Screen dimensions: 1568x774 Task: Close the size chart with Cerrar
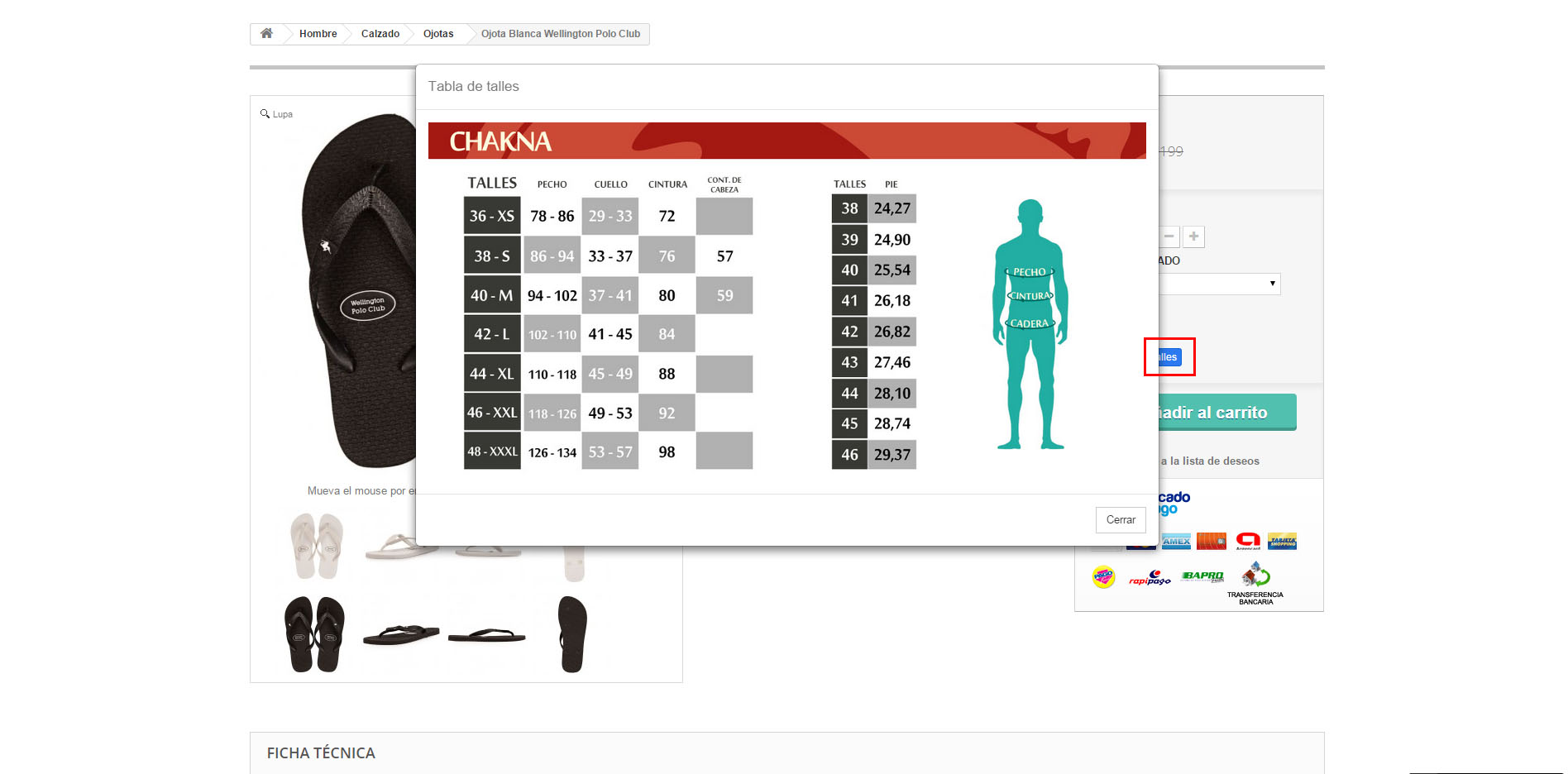point(1121,519)
